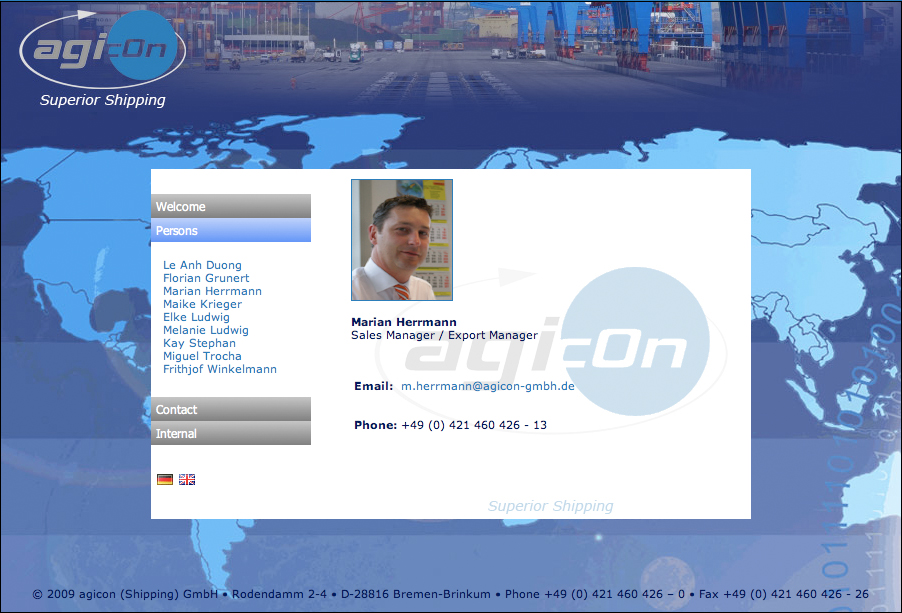The width and height of the screenshot is (902, 613).
Task: Click the phone number +49 (0) 421 460 426 - 13
Action: tap(474, 426)
